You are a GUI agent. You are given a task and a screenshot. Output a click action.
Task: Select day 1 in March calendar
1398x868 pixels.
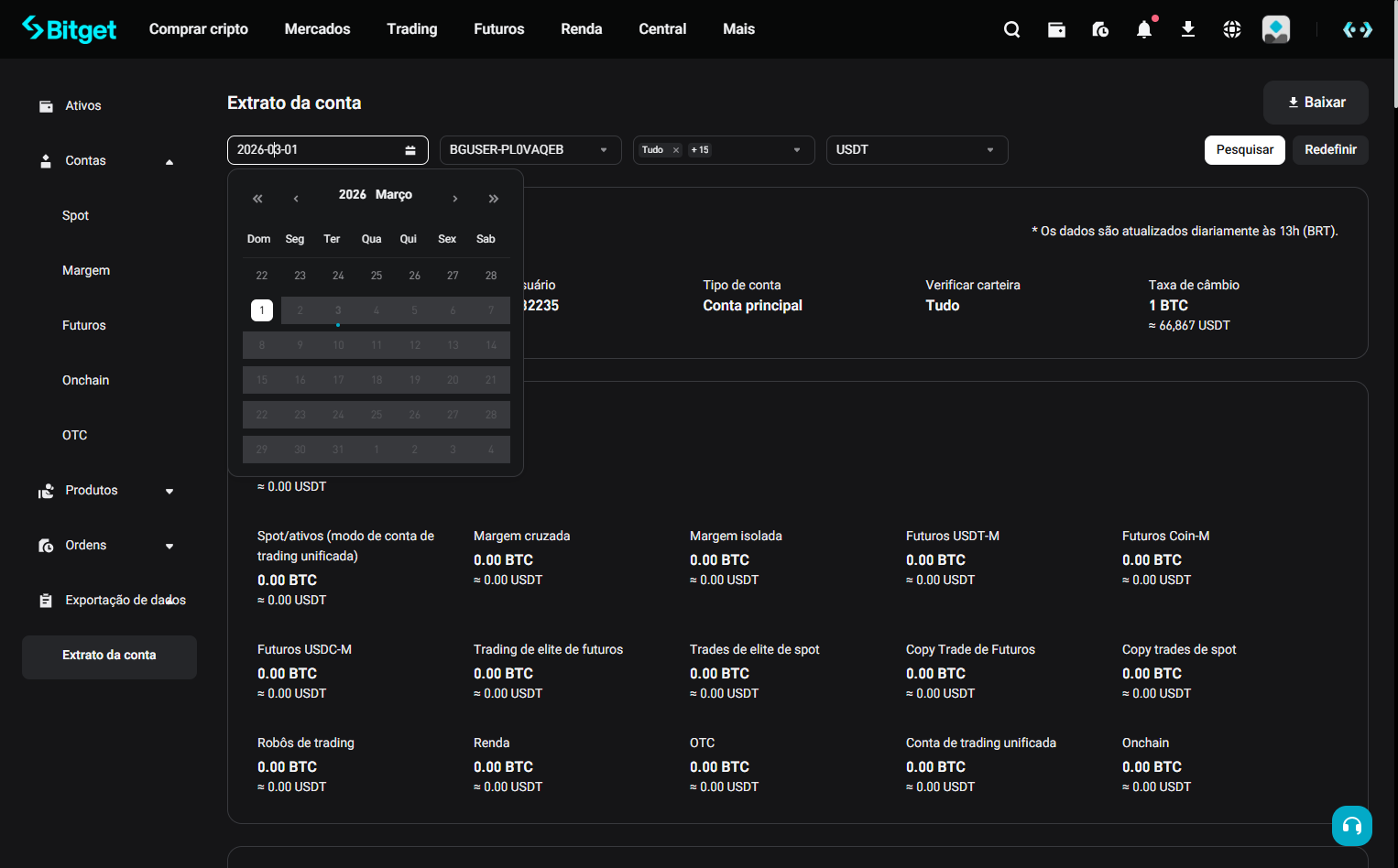coord(262,310)
